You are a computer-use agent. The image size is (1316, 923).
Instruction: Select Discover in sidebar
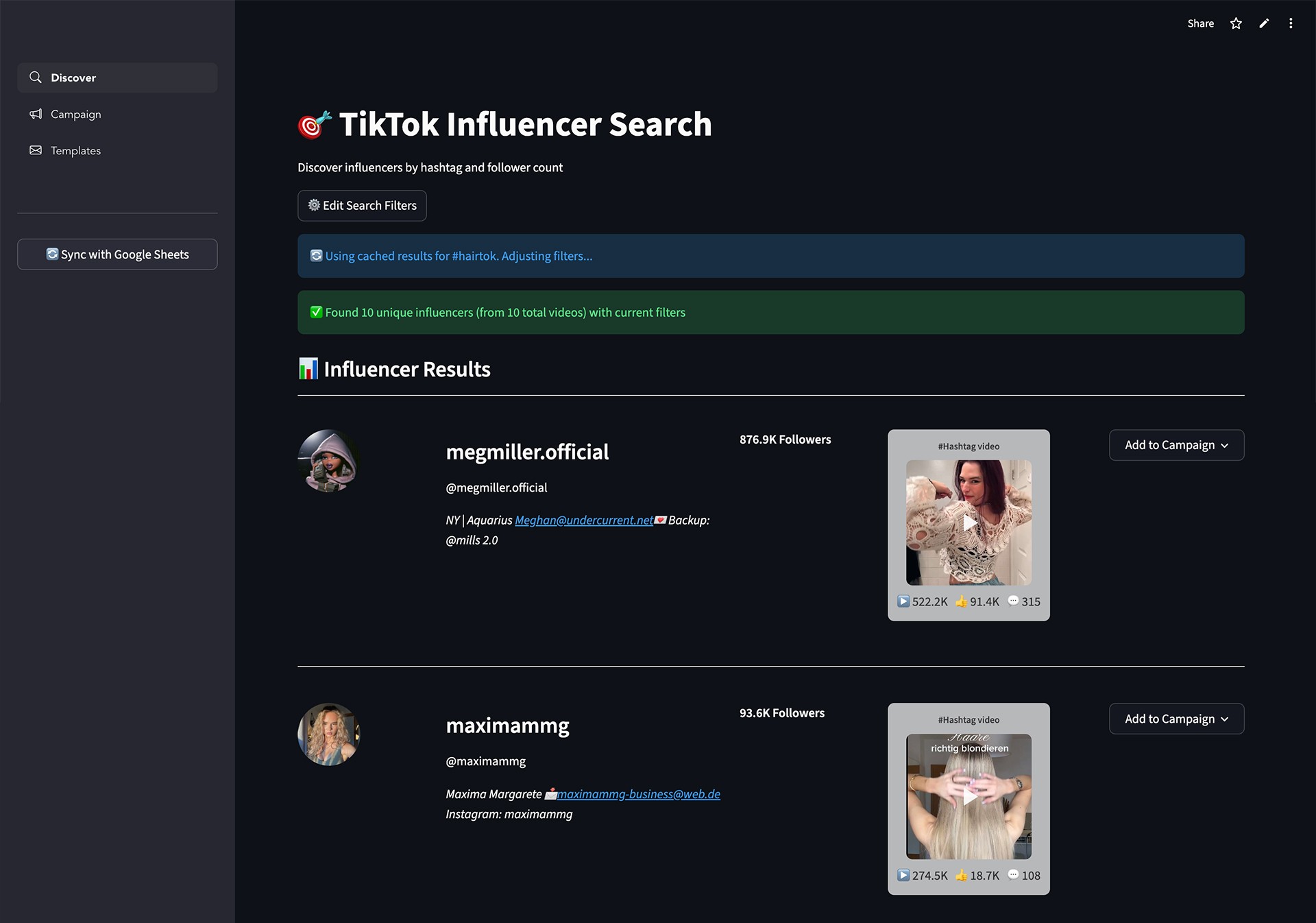coord(74,77)
